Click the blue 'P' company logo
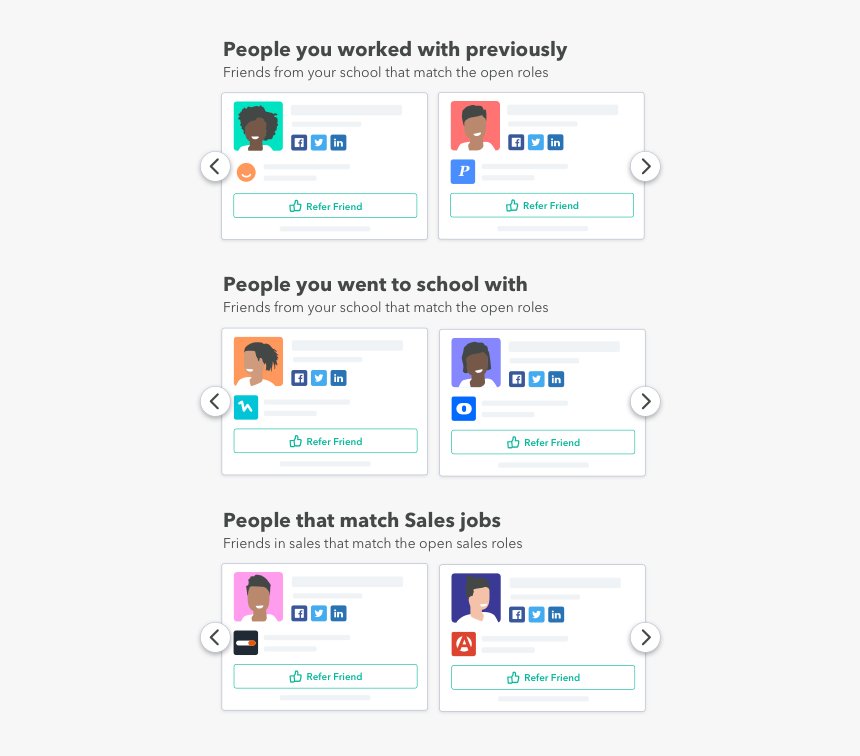This screenshot has width=860, height=756. [x=463, y=172]
